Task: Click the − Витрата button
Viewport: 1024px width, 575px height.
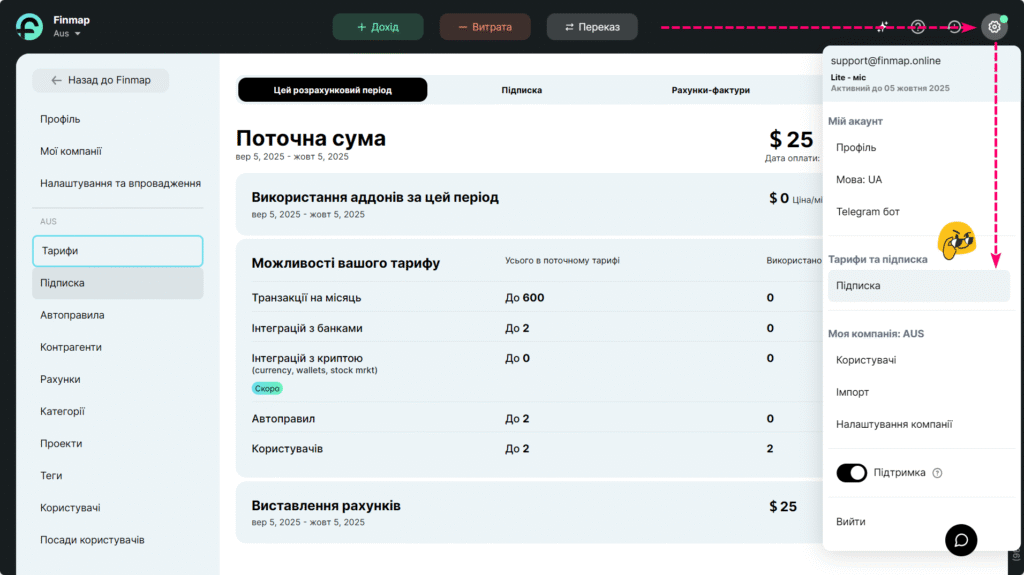Action: point(485,27)
